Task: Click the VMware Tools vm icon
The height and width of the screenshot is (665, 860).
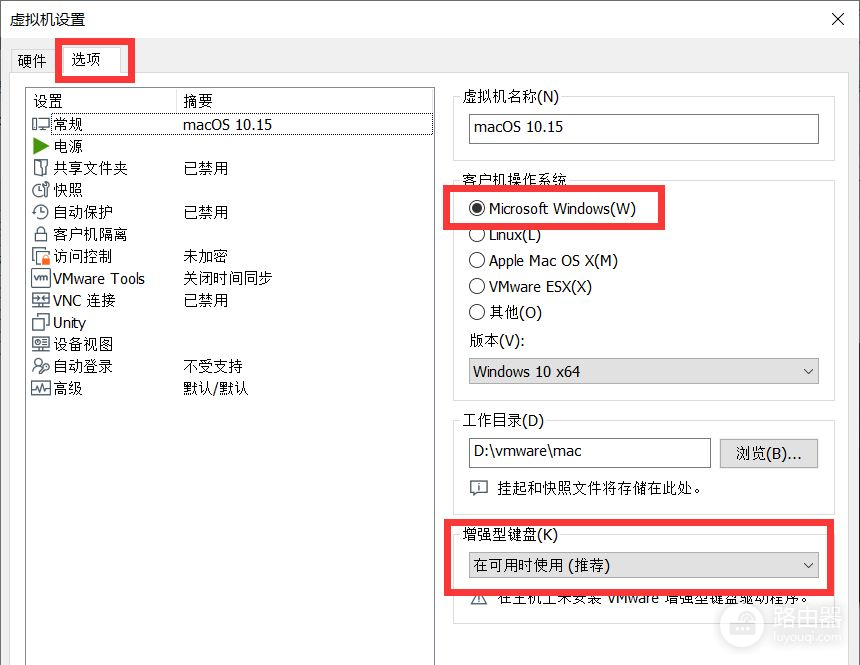Action: point(41,278)
